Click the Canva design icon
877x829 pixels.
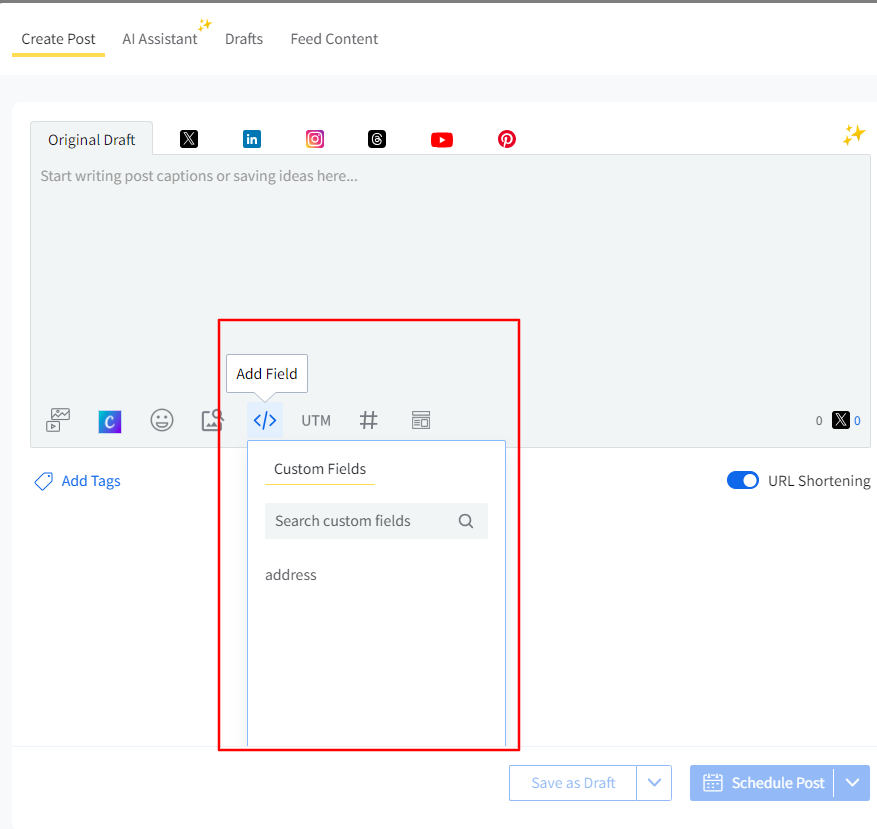[x=110, y=421]
